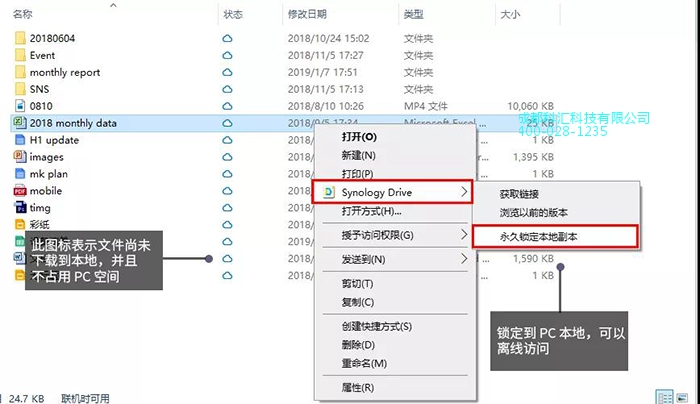Click cloud status icon for Event
Viewport: 700px width, 404px height.
click(x=227, y=55)
